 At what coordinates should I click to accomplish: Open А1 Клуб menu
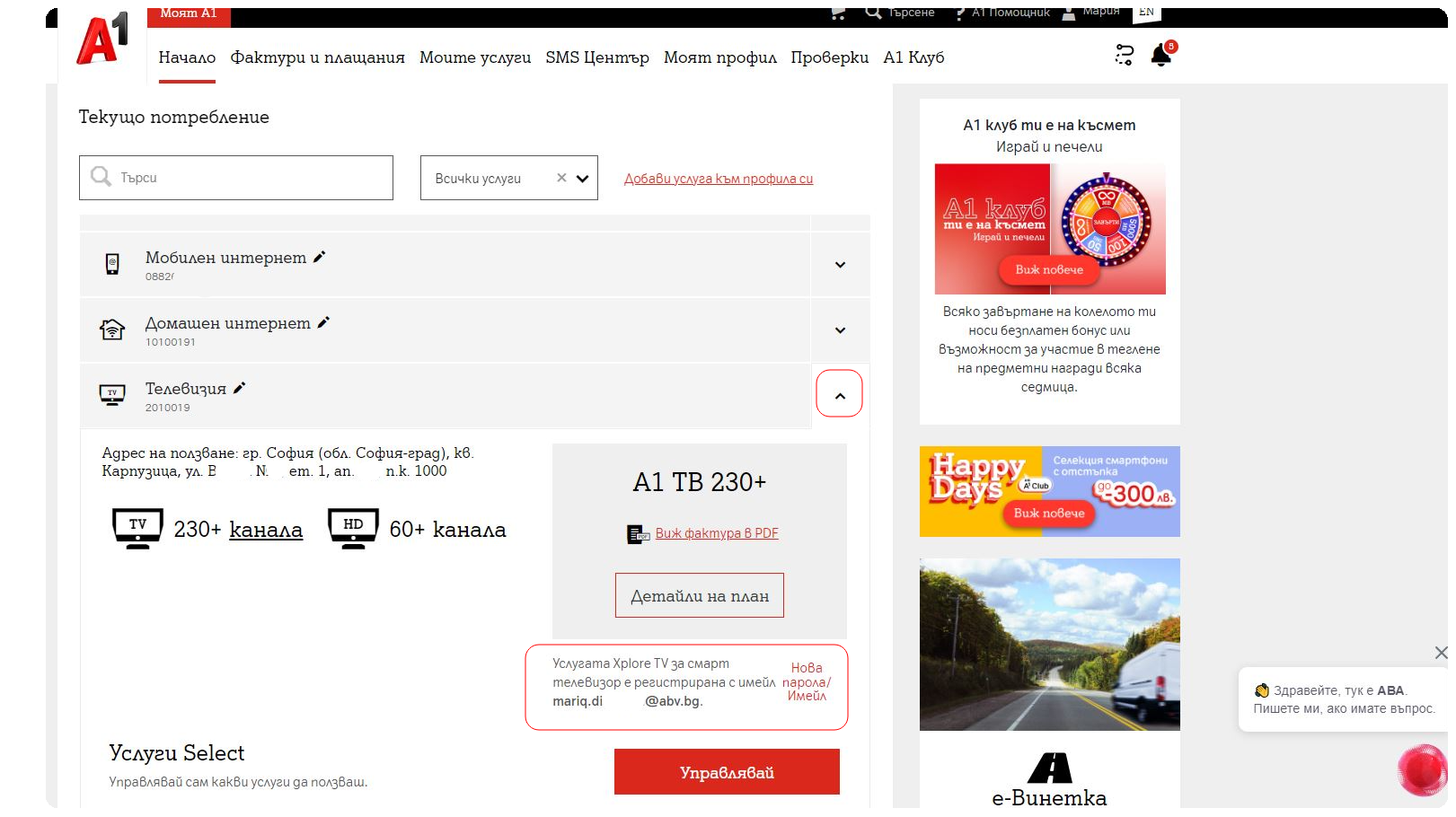coord(913,57)
